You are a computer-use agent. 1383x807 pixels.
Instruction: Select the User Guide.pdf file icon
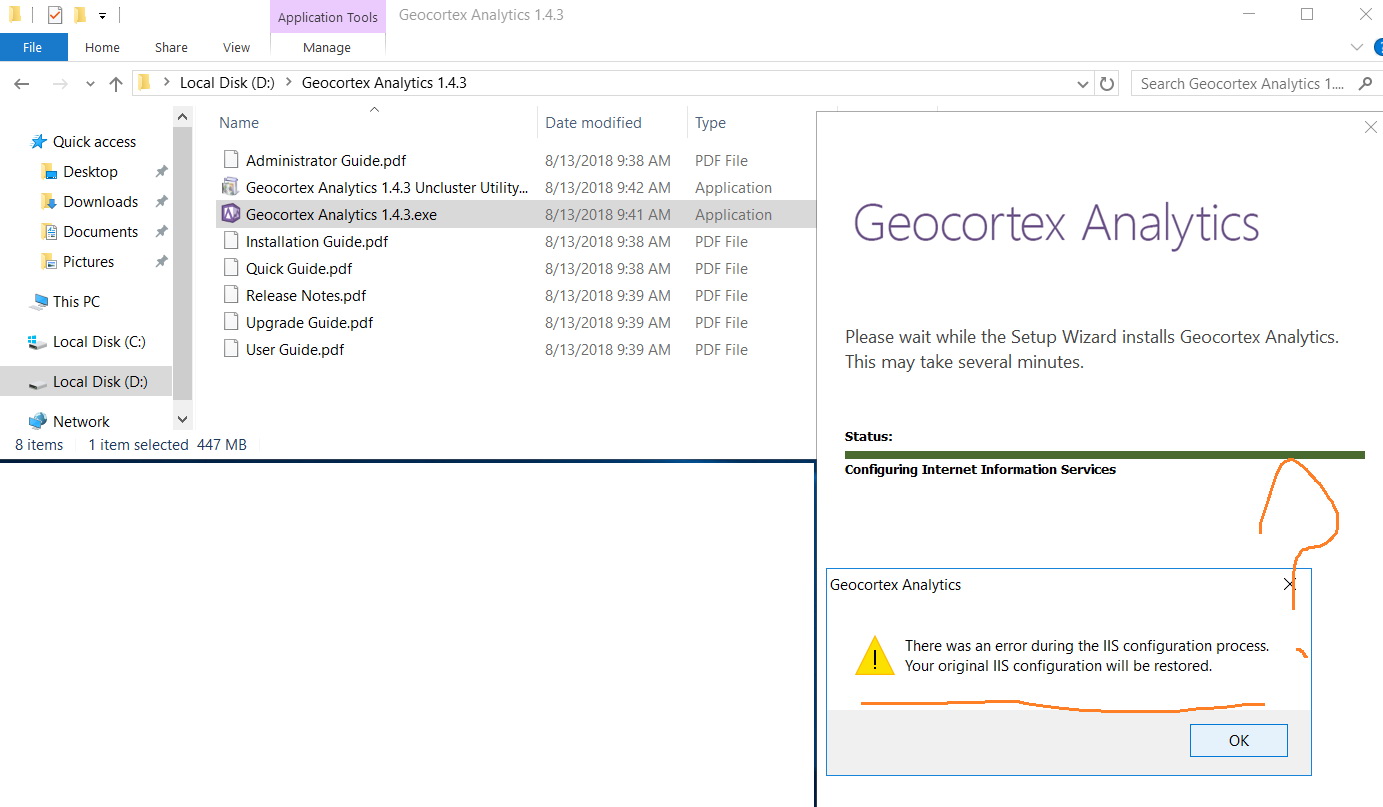[231, 349]
